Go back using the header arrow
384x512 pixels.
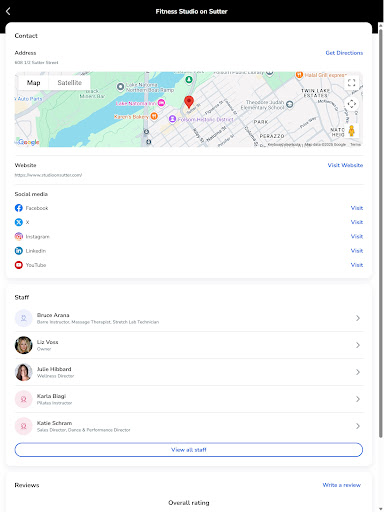coord(8,11)
